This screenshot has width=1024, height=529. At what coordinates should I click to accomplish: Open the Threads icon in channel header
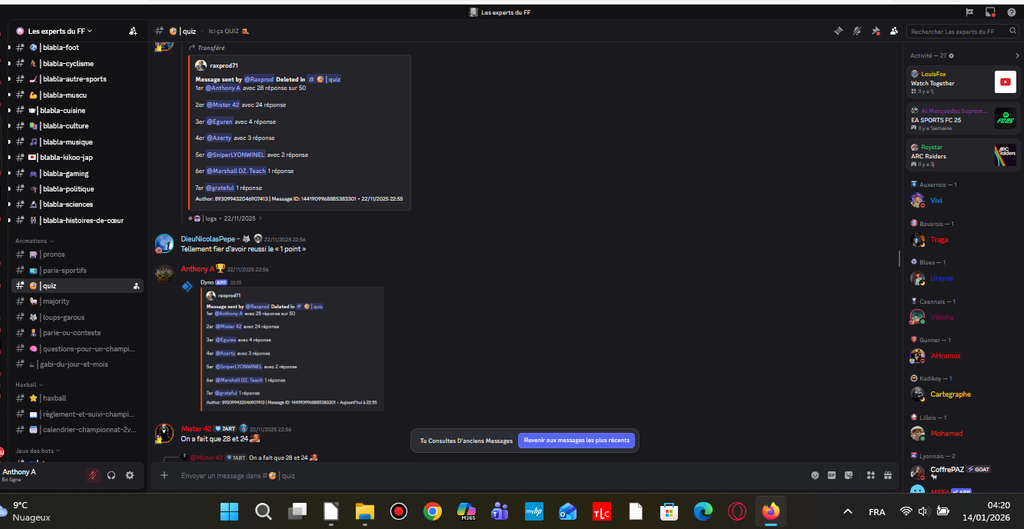click(x=839, y=31)
